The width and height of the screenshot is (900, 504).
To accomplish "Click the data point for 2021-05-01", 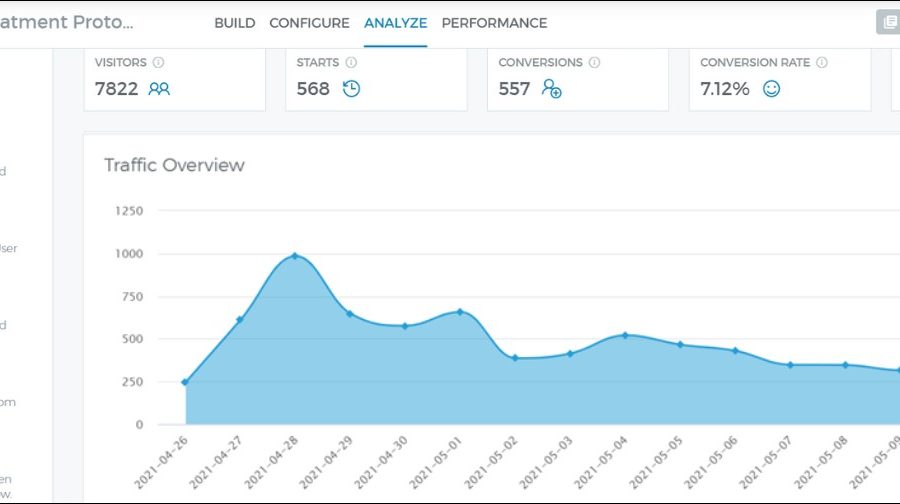I will (x=460, y=312).
